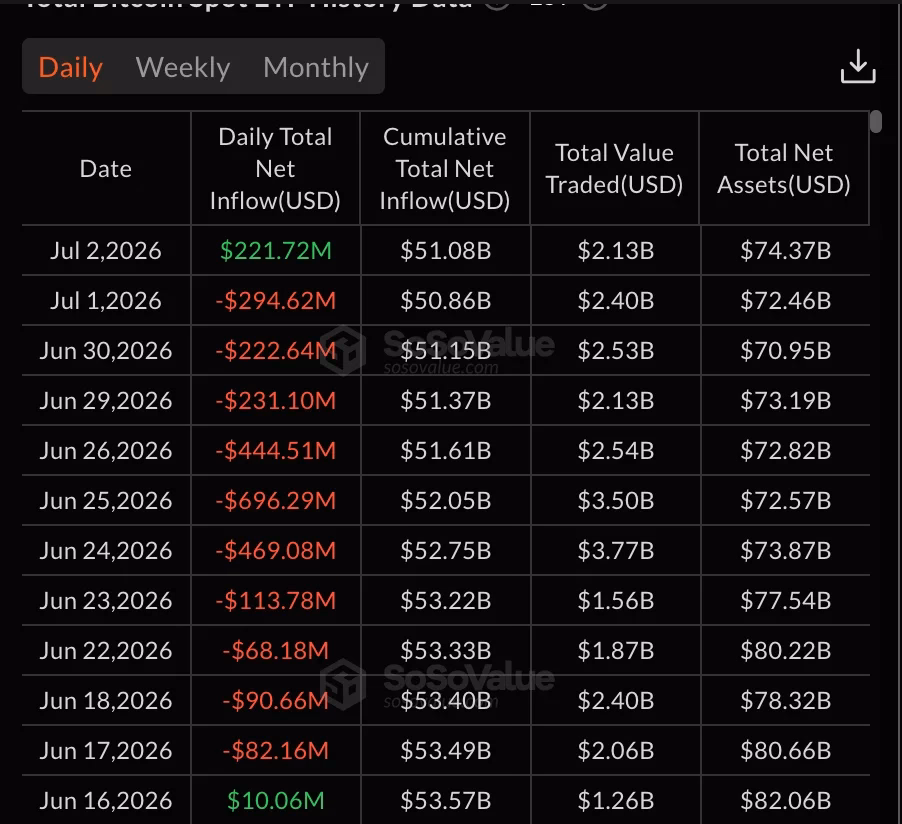902x824 pixels.
Task: Click the Total Net Assets header
Action: [783, 169]
